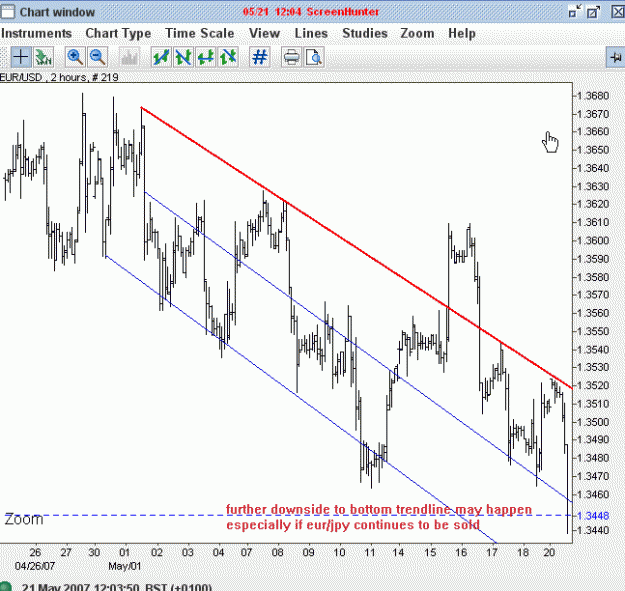Click the red upper trendline
This screenshot has height=591, width=625.
357,247
